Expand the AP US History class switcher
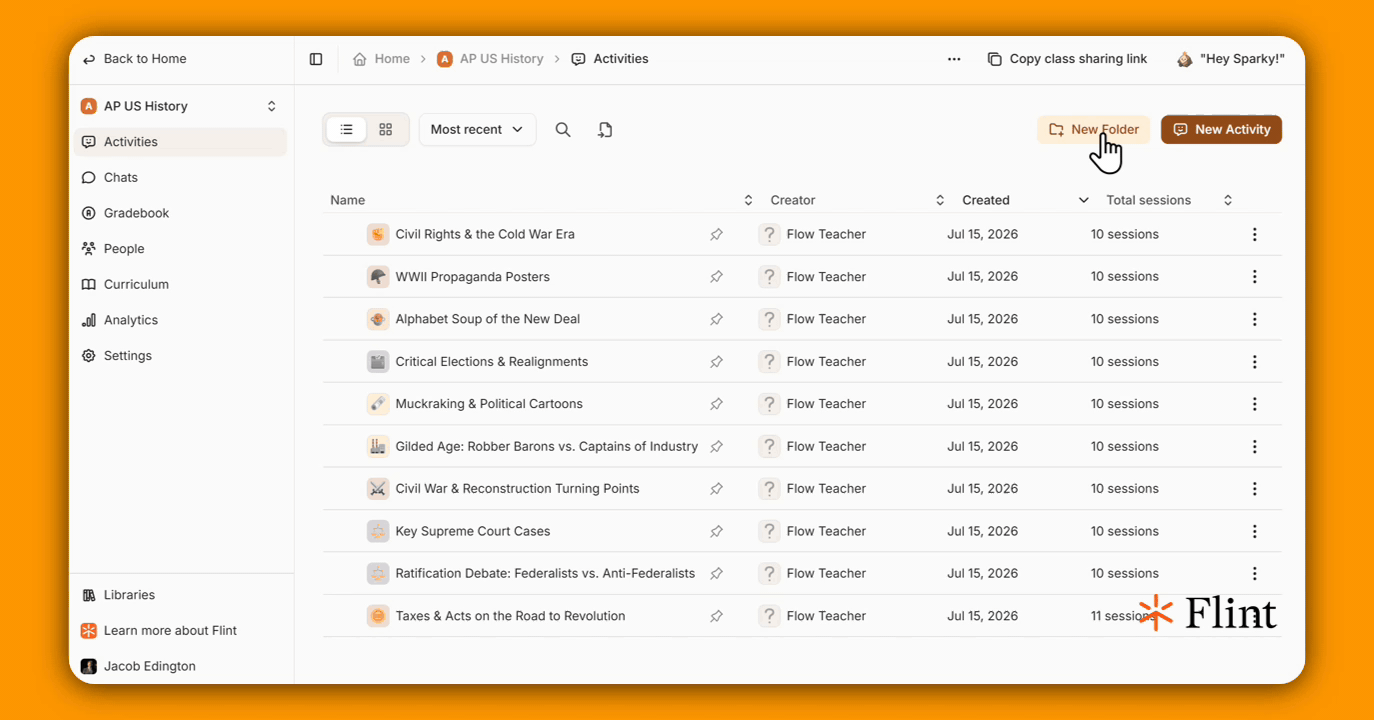This screenshot has width=1374, height=720. [271, 106]
